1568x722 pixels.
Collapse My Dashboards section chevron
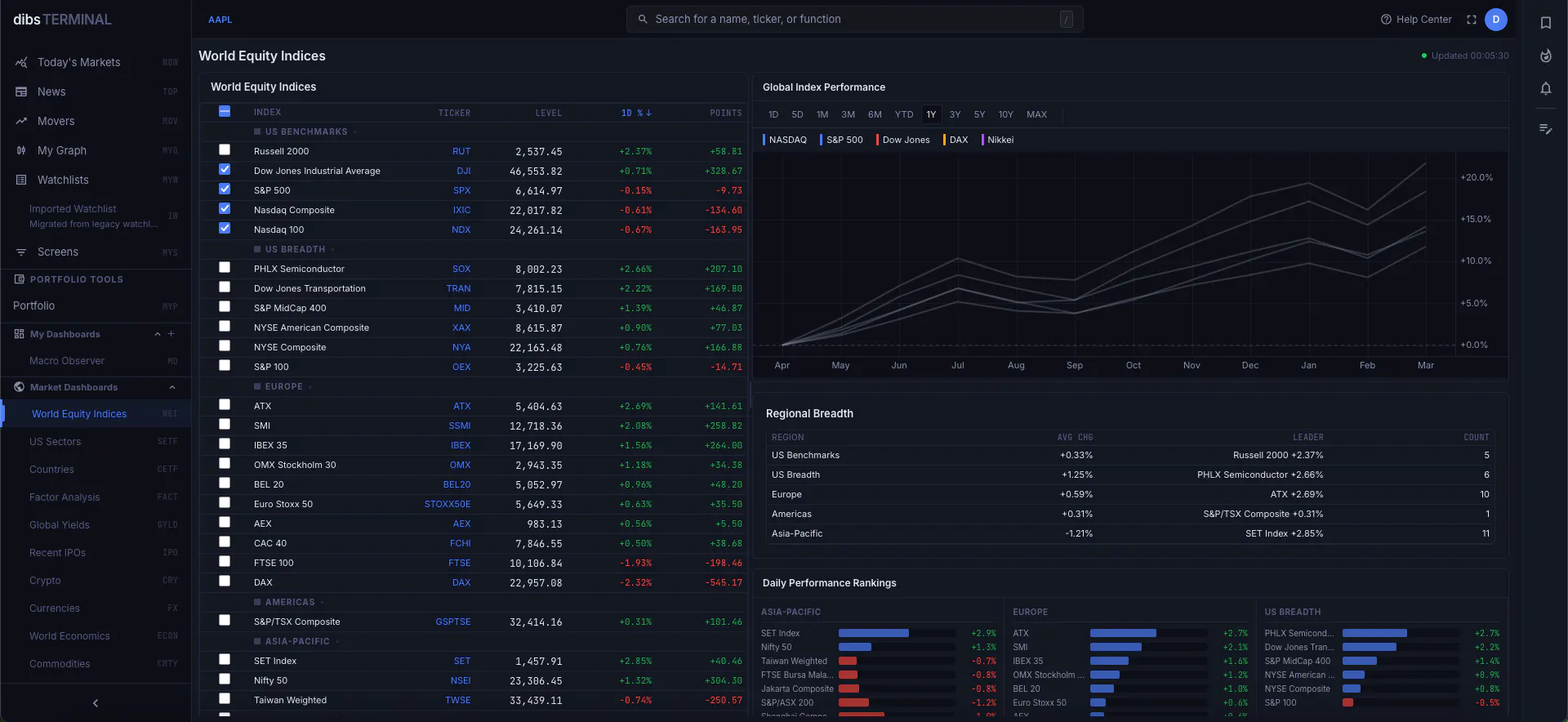tap(158, 334)
